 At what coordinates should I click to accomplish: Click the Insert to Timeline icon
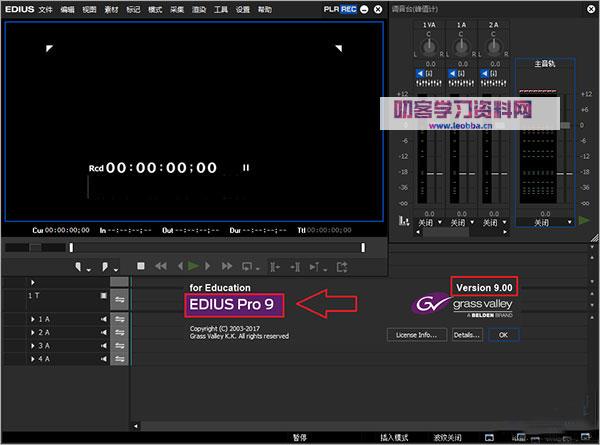point(274,267)
